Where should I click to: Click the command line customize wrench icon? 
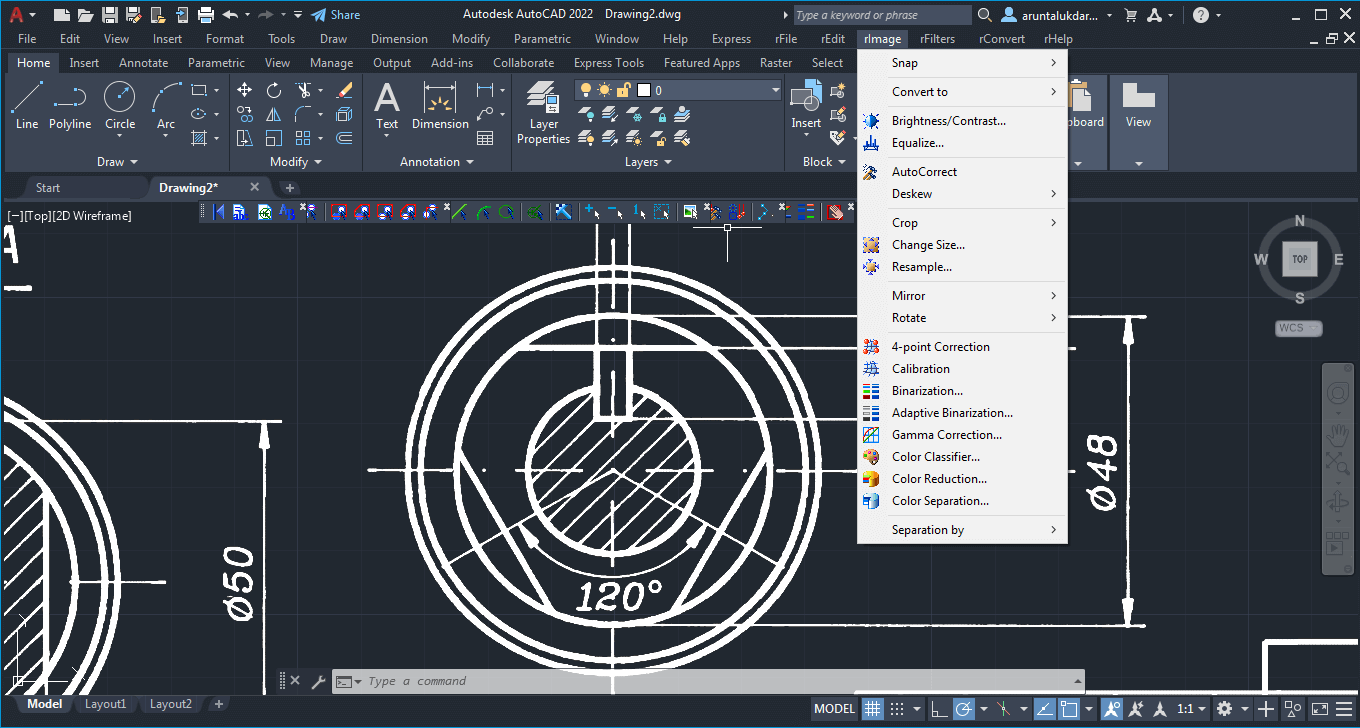click(x=318, y=681)
